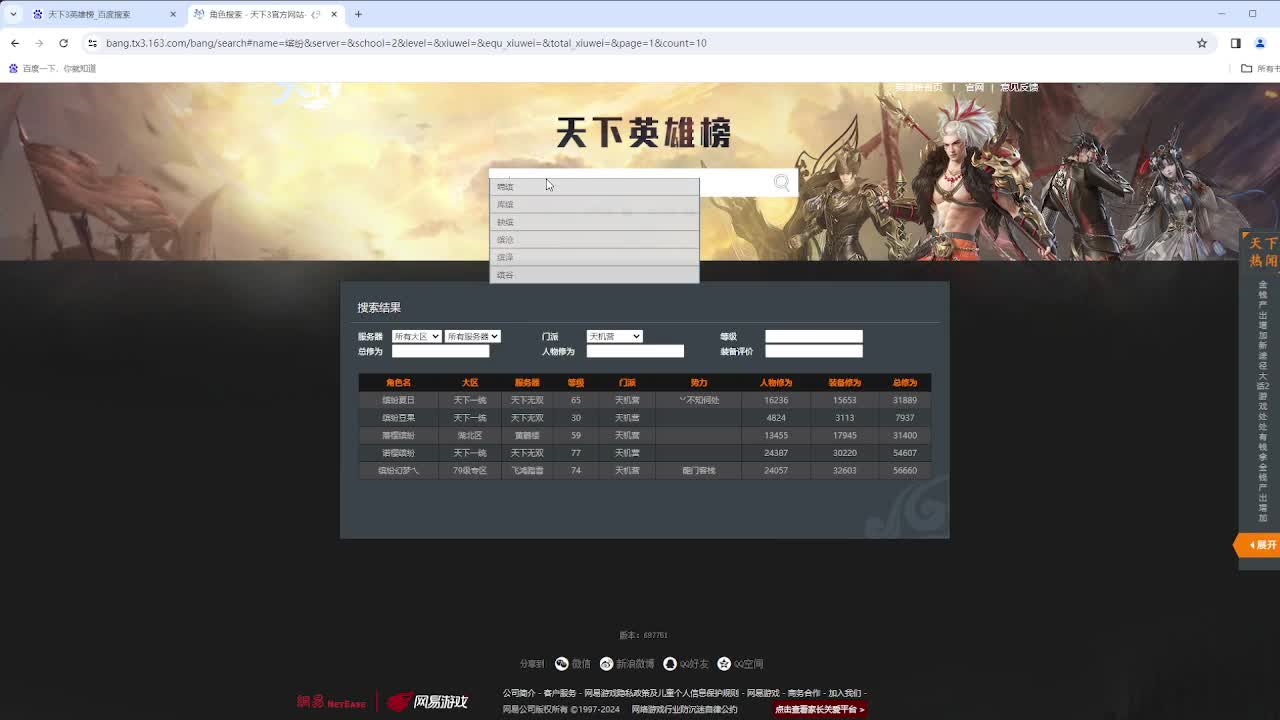Open the 加入我们 footer link
The image size is (1280, 720).
pyautogui.click(x=845, y=693)
